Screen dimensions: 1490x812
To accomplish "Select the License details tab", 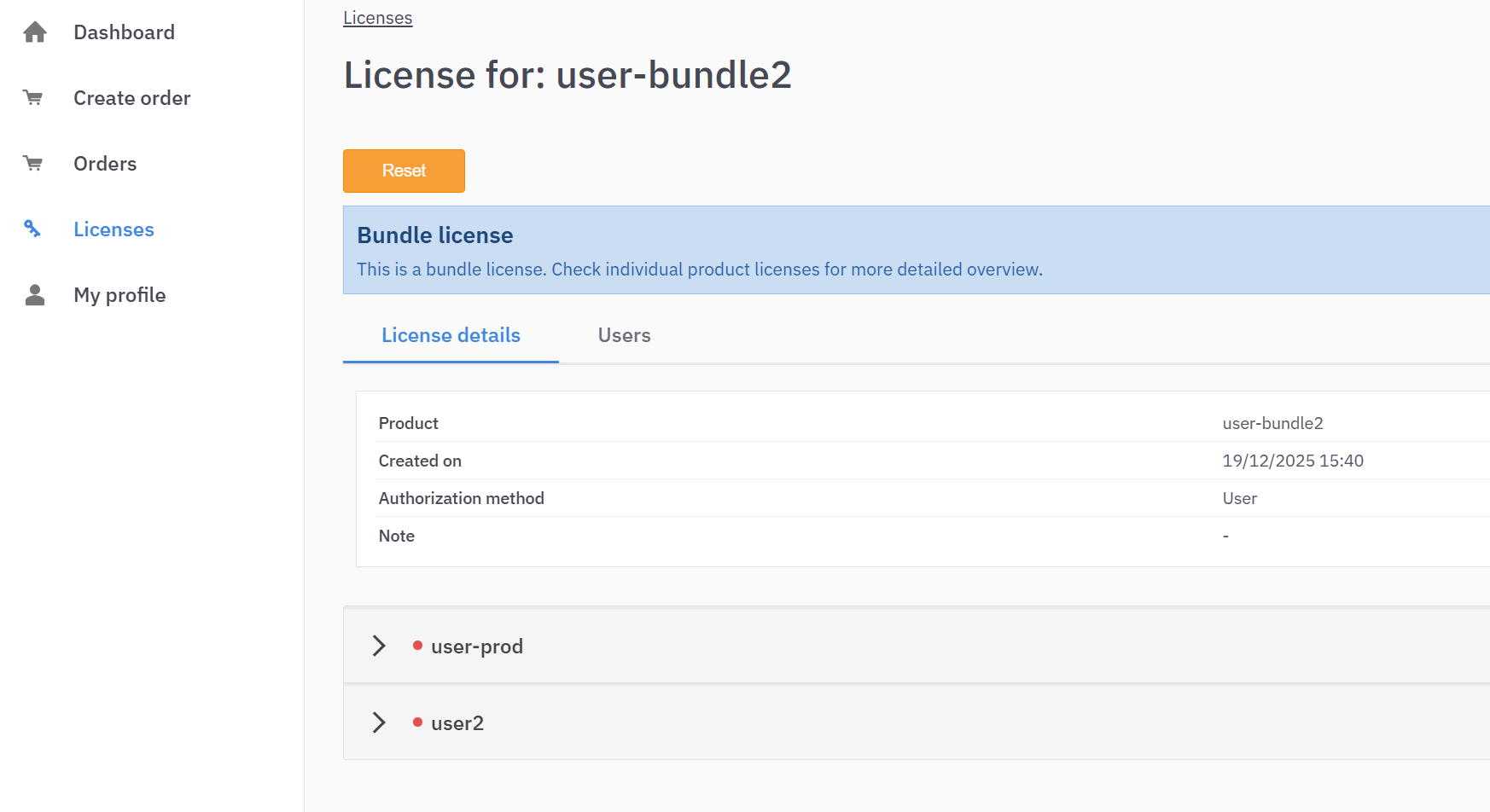I will pos(451,335).
